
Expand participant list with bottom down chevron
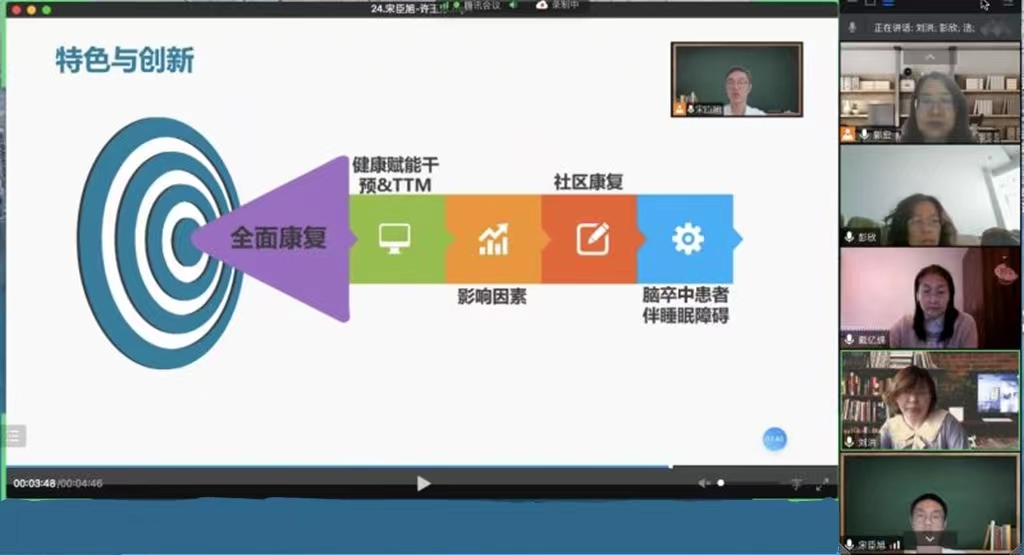pos(930,539)
